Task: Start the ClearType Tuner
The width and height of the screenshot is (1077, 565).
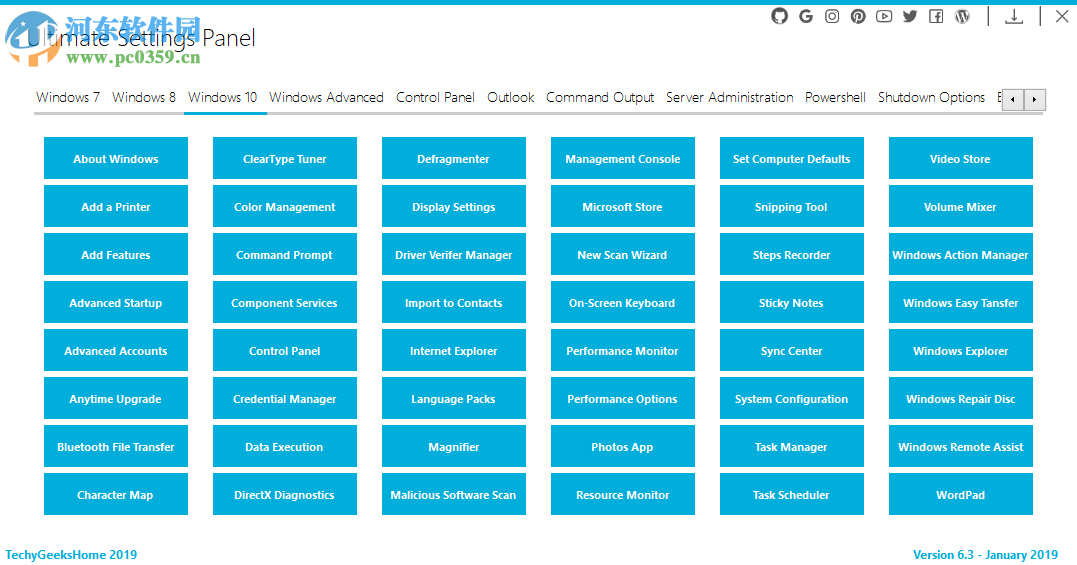Action: [x=284, y=158]
